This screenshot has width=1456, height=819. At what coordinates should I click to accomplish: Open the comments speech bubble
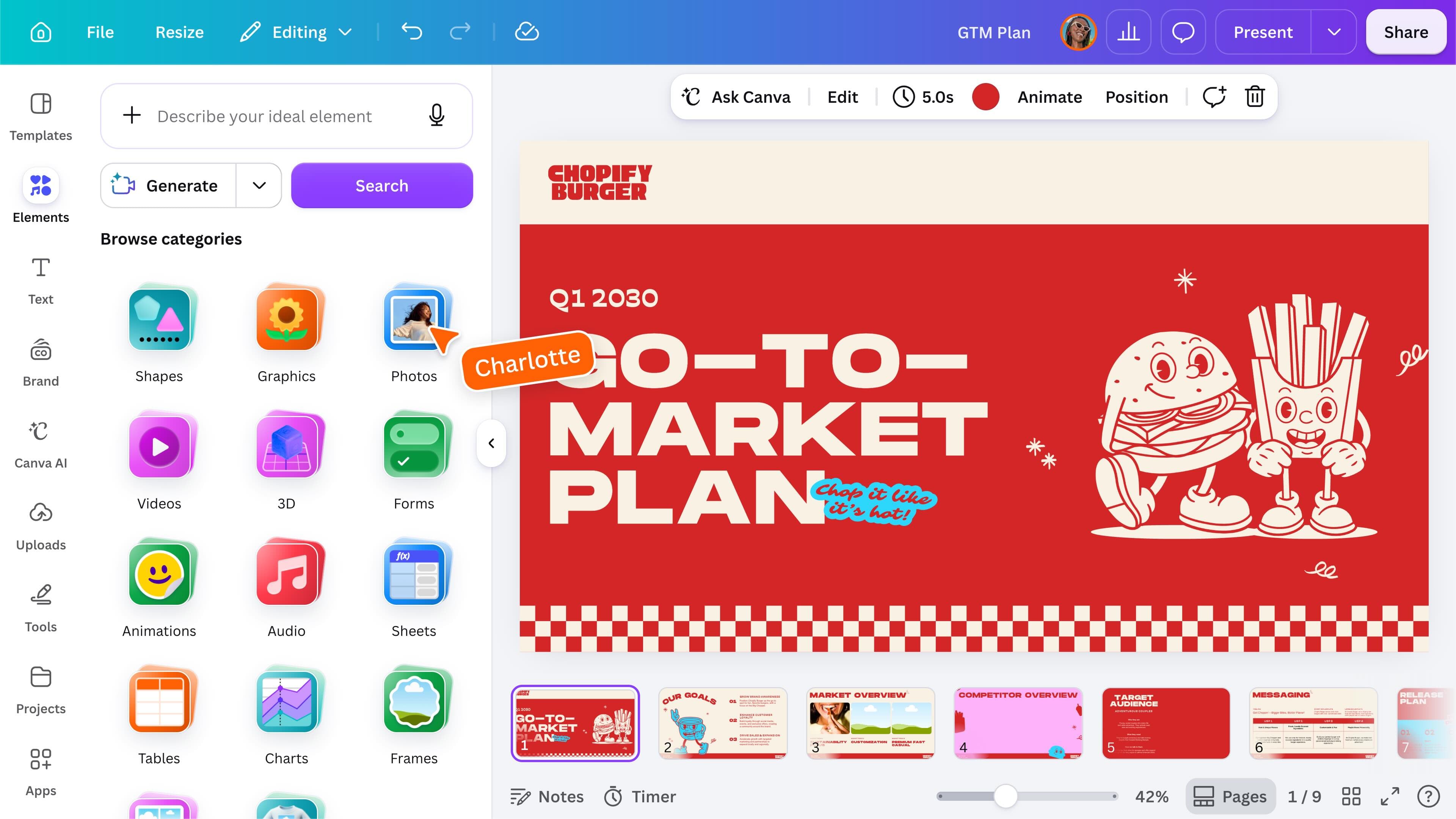point(1183,32)
